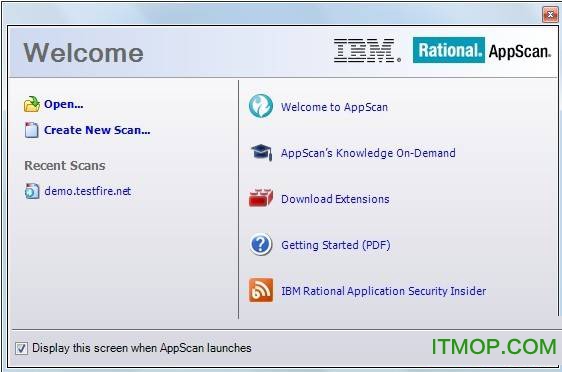The image size is (562, 372).
Task: Open an existing scan via Open... link
Action: tap(63, 104)
